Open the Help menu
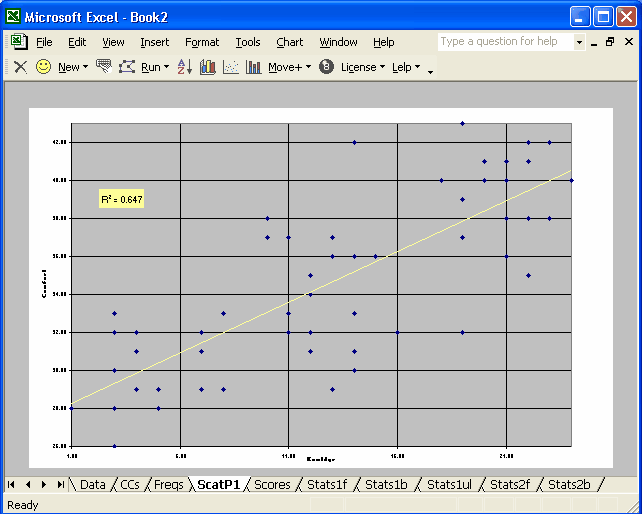 tap(384, 42)
